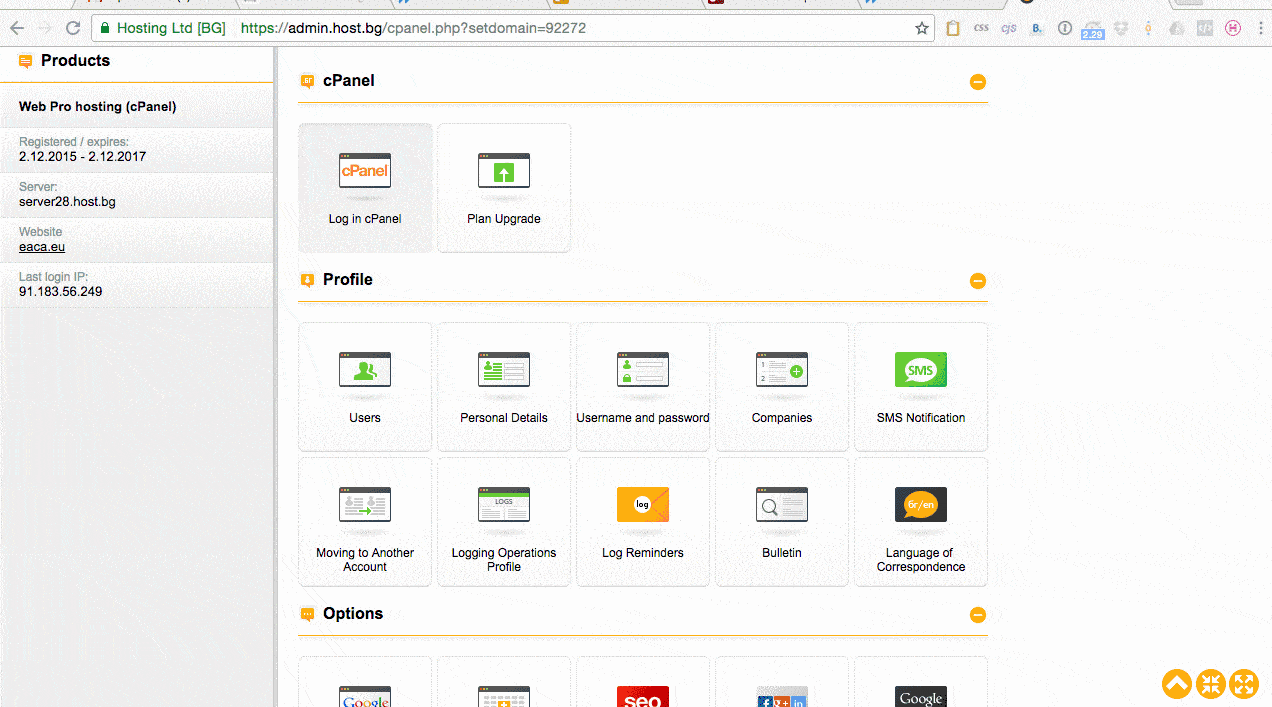Click the scroll-to-top orange arrow button

pyautogui.click(x=1177, y=684)
